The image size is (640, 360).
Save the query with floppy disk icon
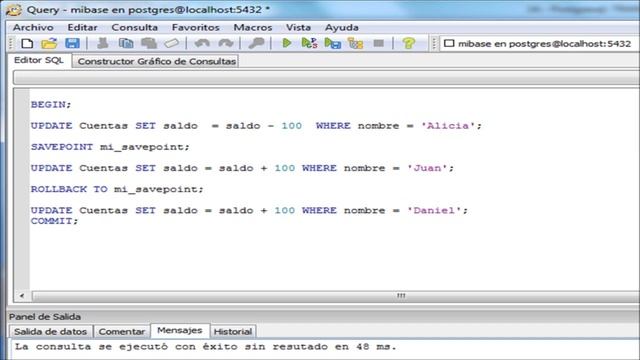click(x=72, y=43)
